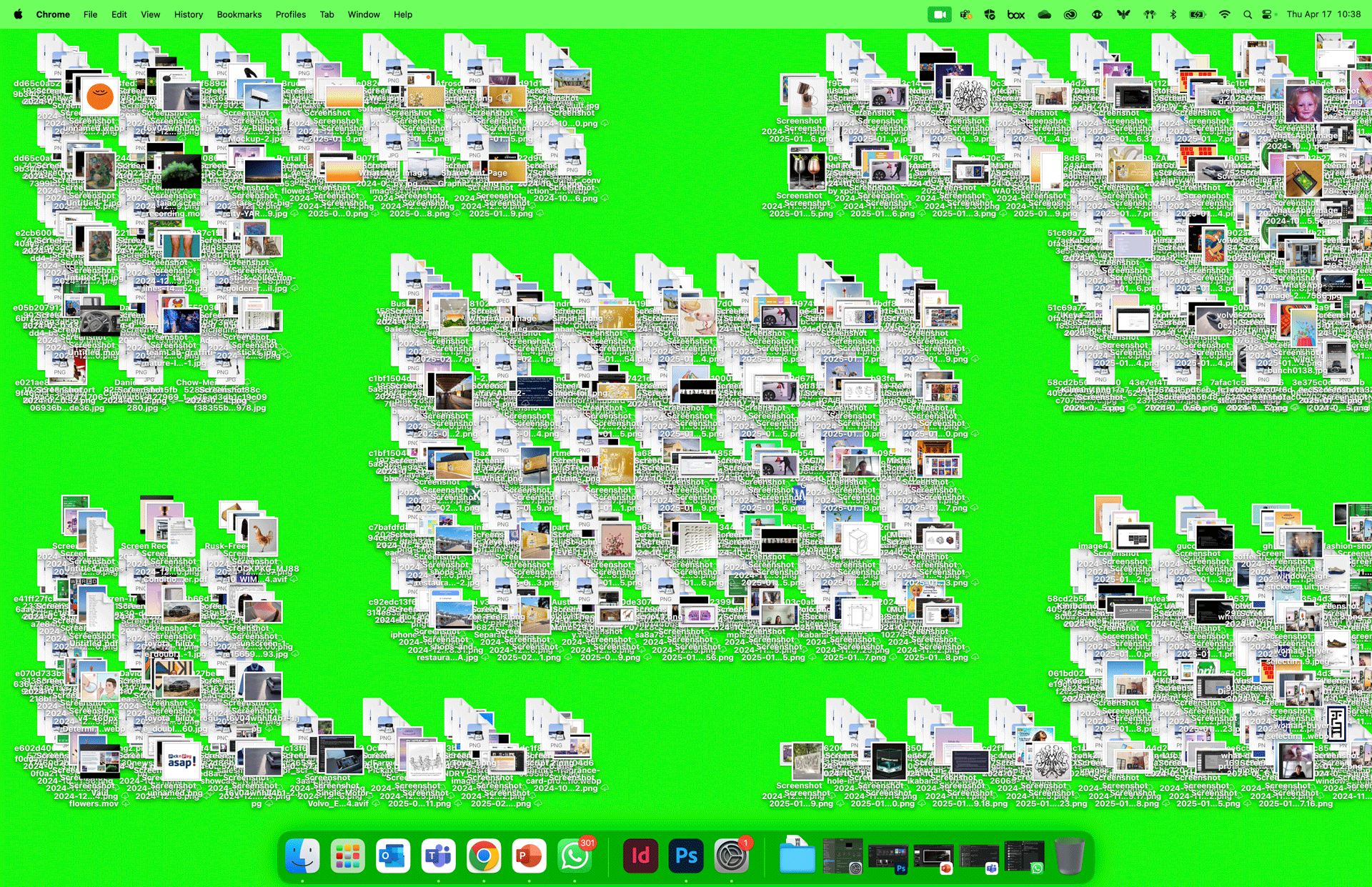Open Microsoft Outlook in the dock

(393, 856)
